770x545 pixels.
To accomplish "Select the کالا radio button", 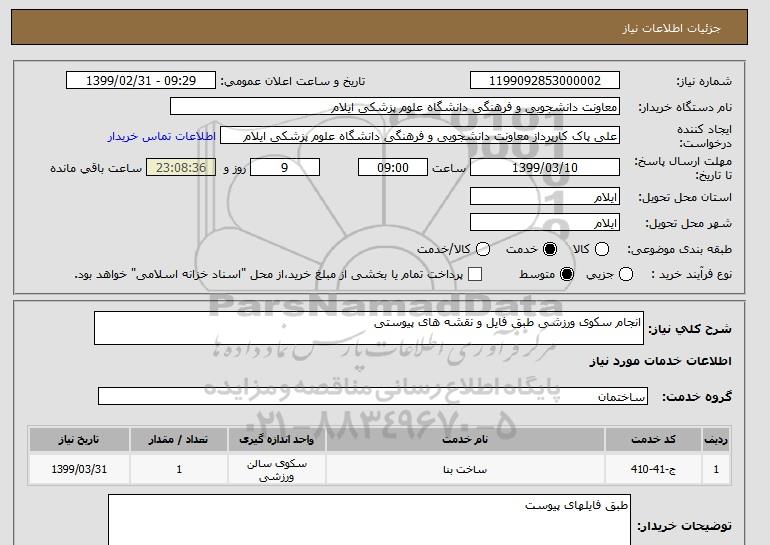I will pos(602,249).
